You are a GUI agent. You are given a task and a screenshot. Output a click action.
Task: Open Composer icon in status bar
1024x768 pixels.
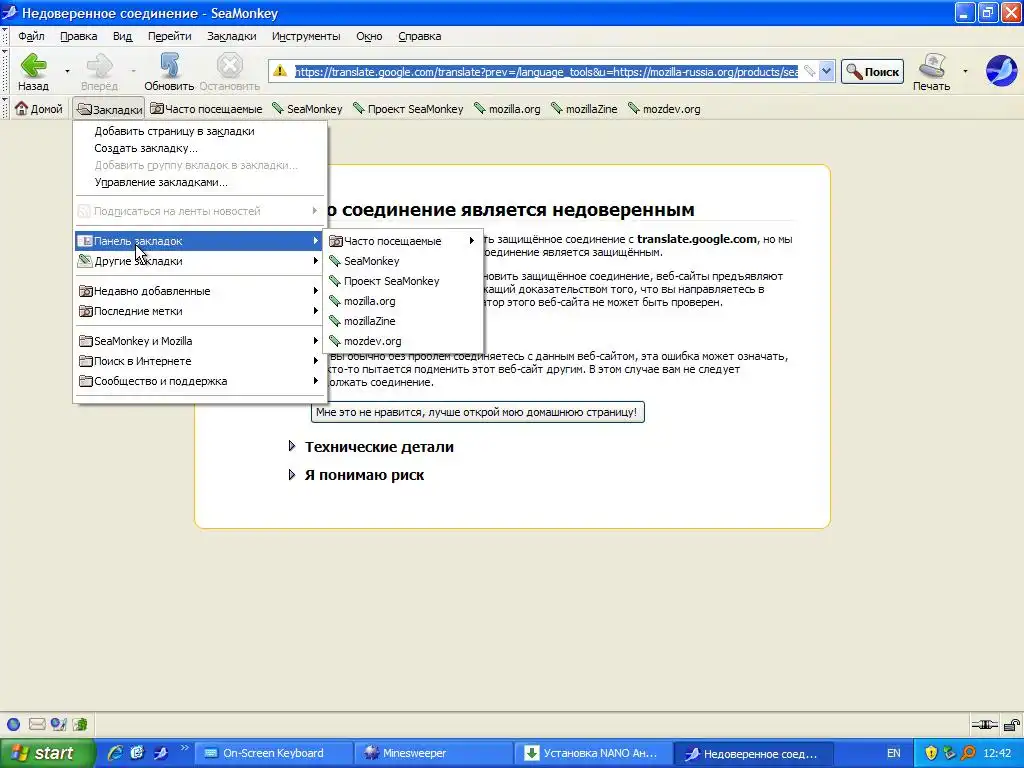pos(59,724)
